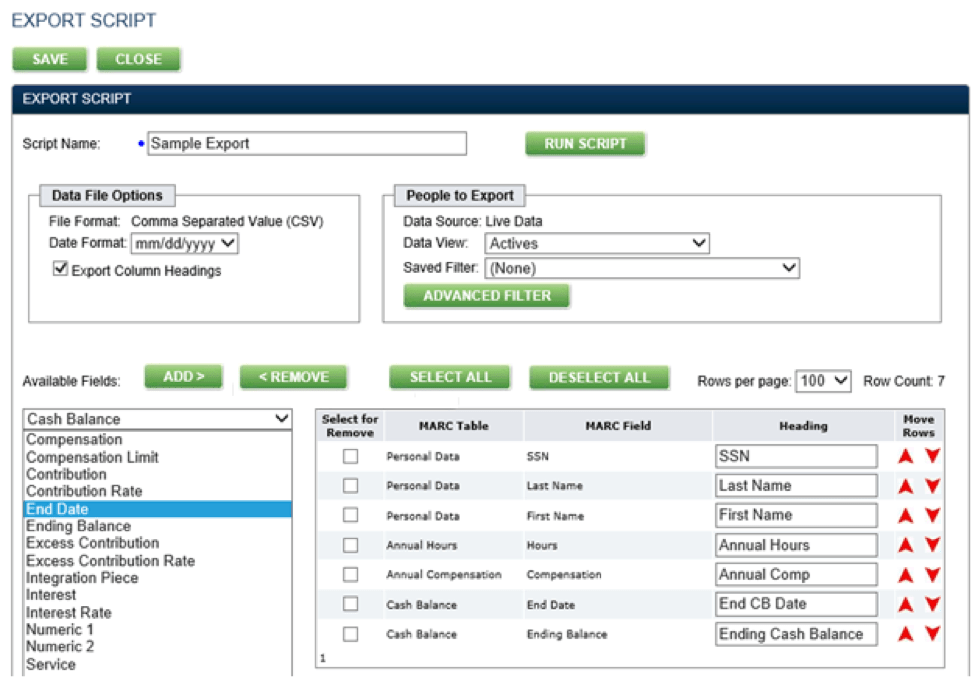This screenshot has height=679, width=974.
Task: Edit the Annual Hours heading field
Action: tap(796, 545)
